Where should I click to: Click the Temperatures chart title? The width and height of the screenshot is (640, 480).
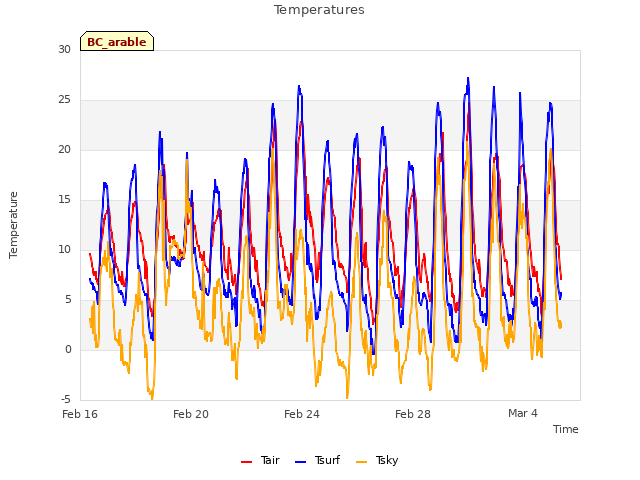[x=319, y=10]
